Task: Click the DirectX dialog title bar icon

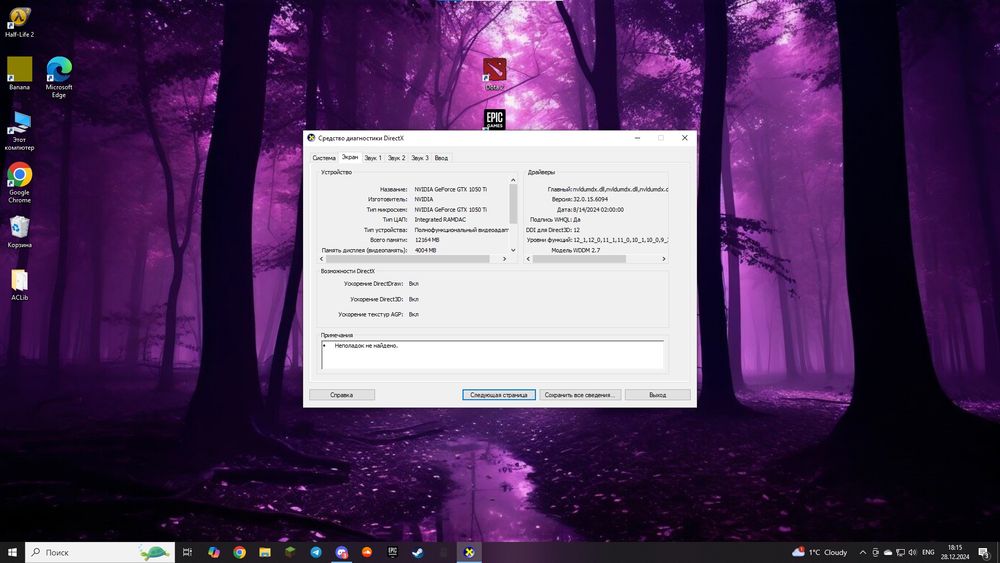Action: (311, 138)
